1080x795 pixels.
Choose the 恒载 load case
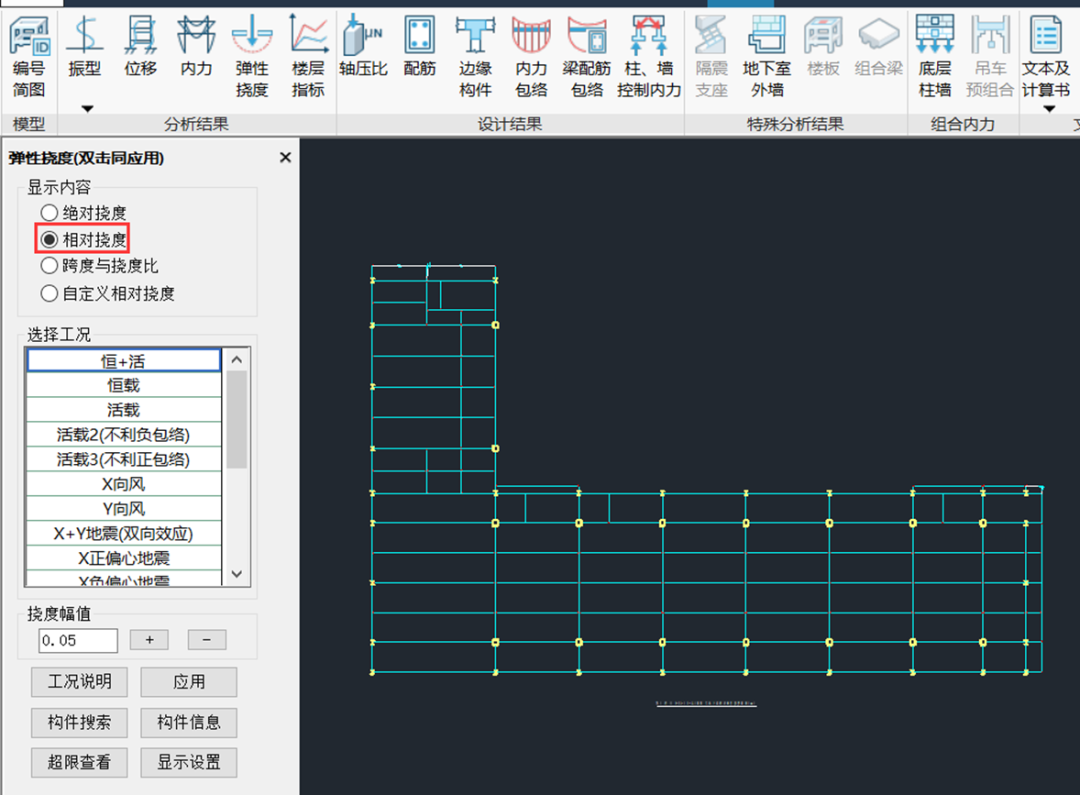(x=123, y=386)
